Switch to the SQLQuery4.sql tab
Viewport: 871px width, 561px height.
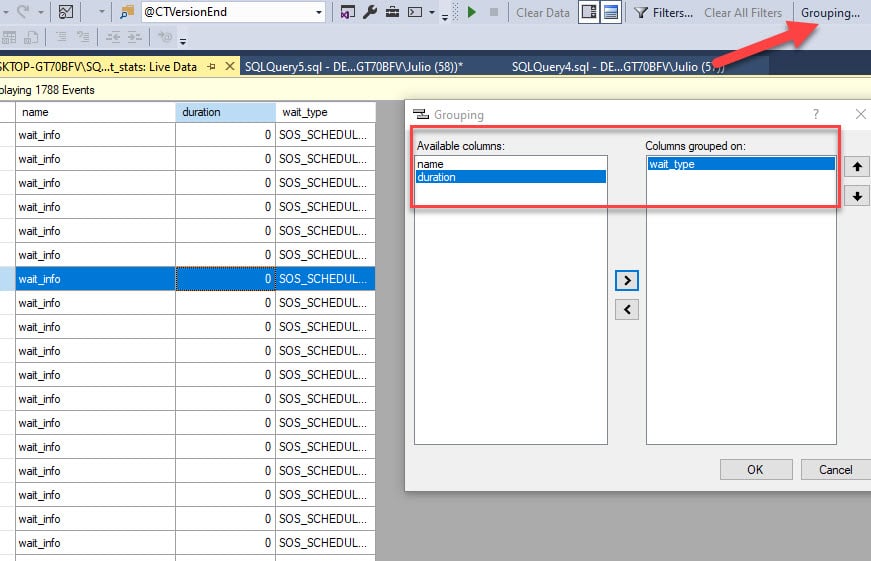[x=618, y=67]
